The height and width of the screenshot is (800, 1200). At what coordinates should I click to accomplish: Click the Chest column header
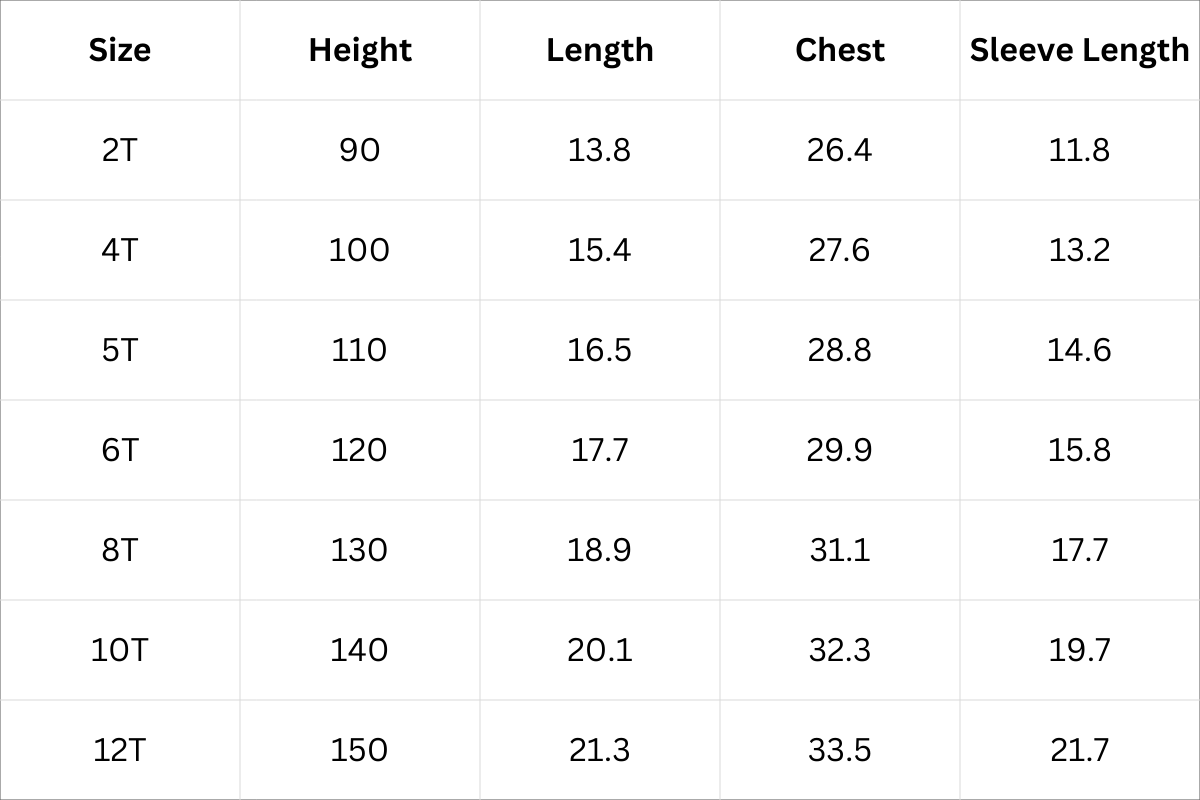[x=840, y=50]
